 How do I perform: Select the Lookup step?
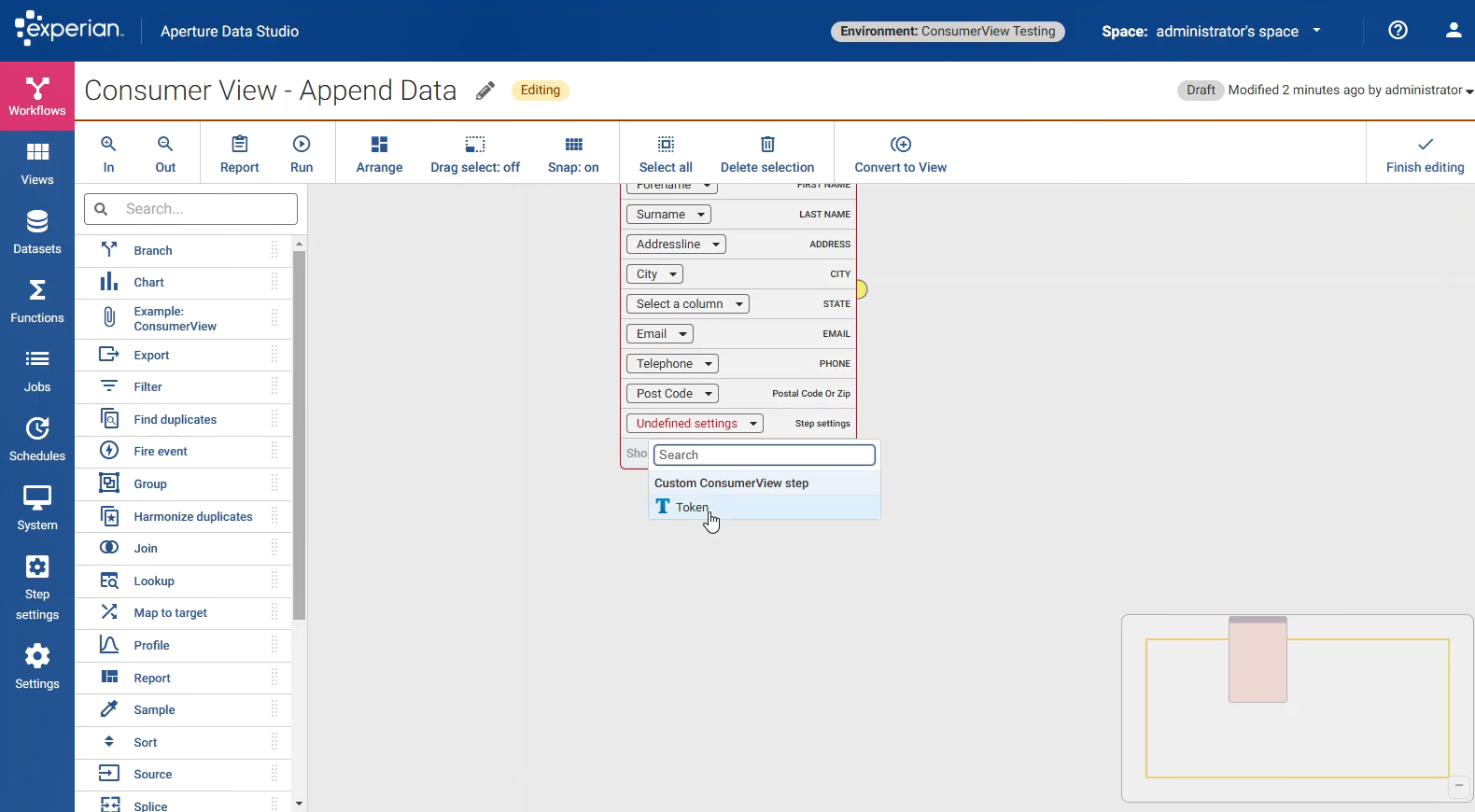[183, 581]
